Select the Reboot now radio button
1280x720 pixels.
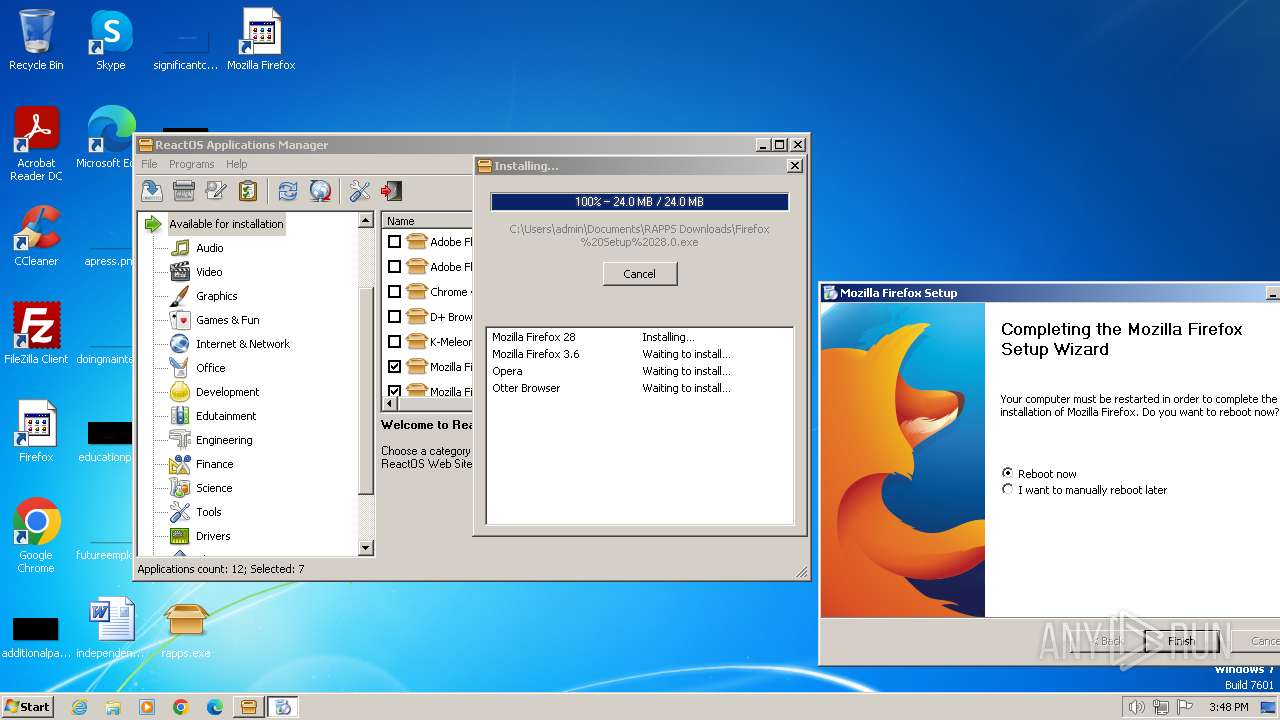[1007, 473]
